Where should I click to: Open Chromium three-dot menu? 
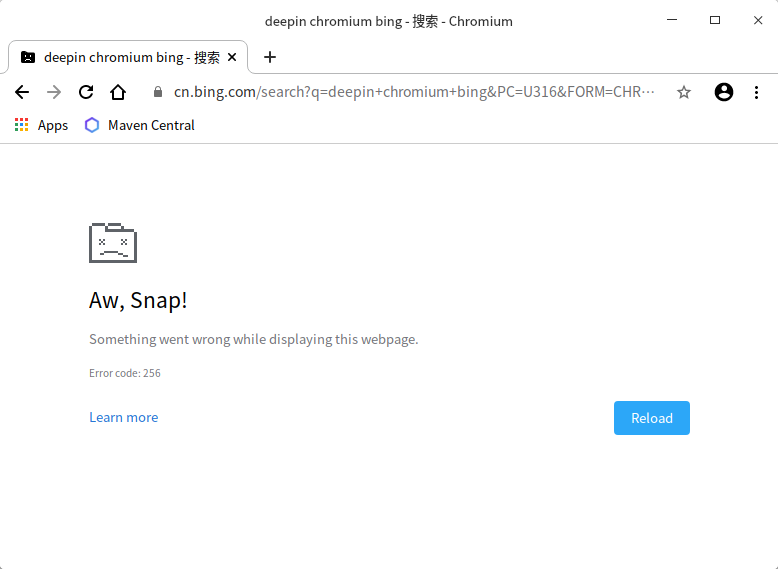pyautogui.click(x=756, y=92)
